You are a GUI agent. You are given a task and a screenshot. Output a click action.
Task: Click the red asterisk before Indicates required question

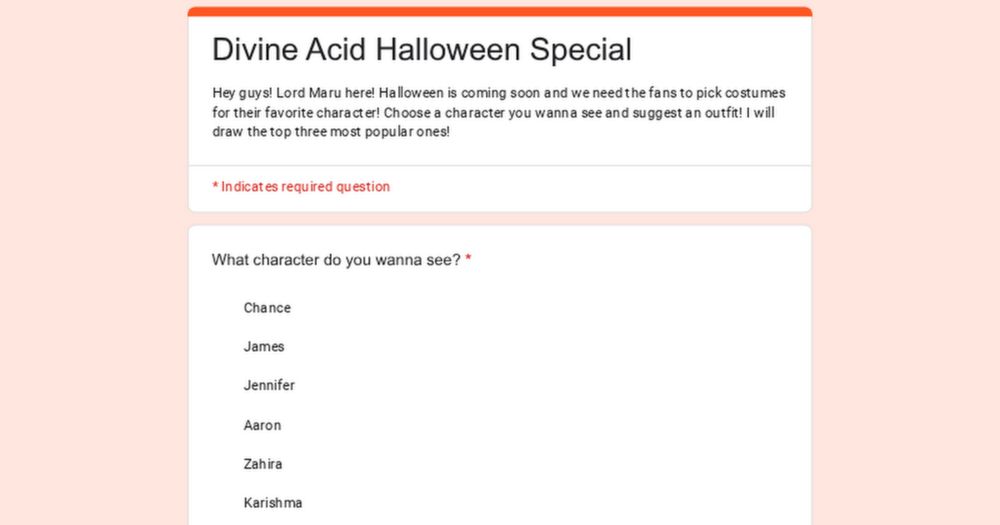click(x=216, y=186)
